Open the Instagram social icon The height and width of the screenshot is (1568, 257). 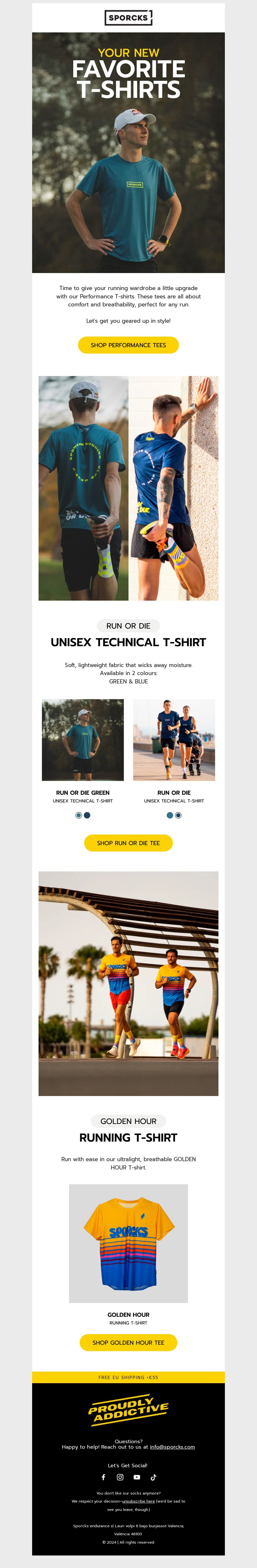point(120,1477)
